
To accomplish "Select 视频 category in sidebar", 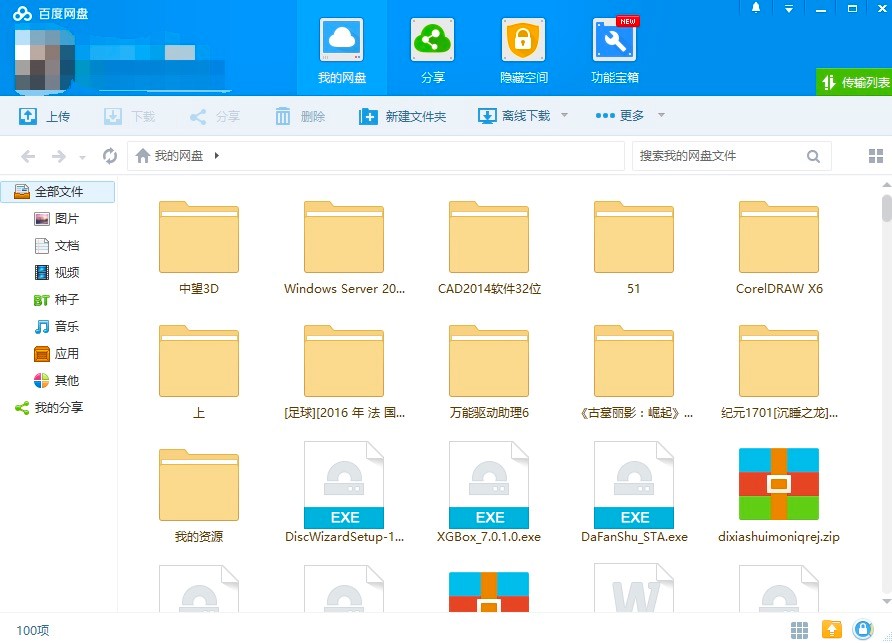I will 56,273.
